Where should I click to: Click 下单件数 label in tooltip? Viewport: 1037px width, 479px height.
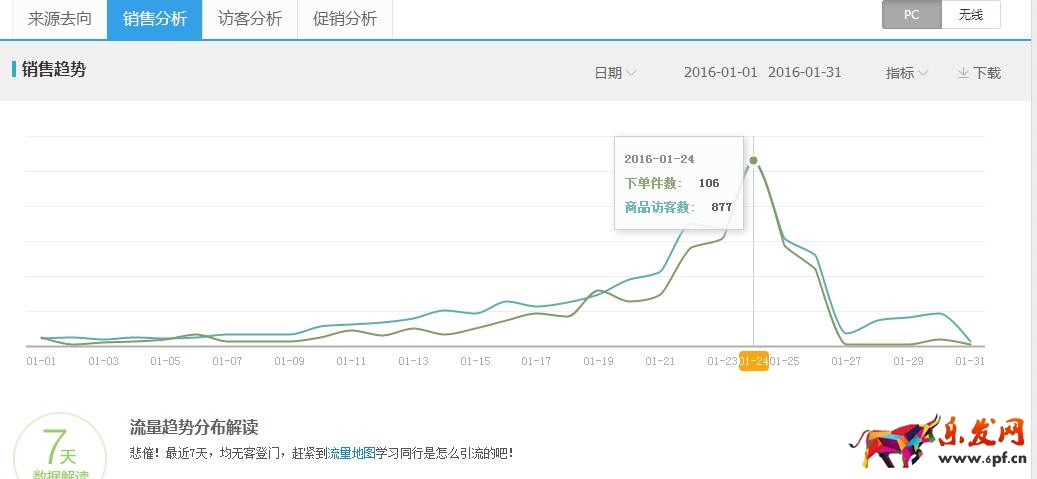click(653, 183)
